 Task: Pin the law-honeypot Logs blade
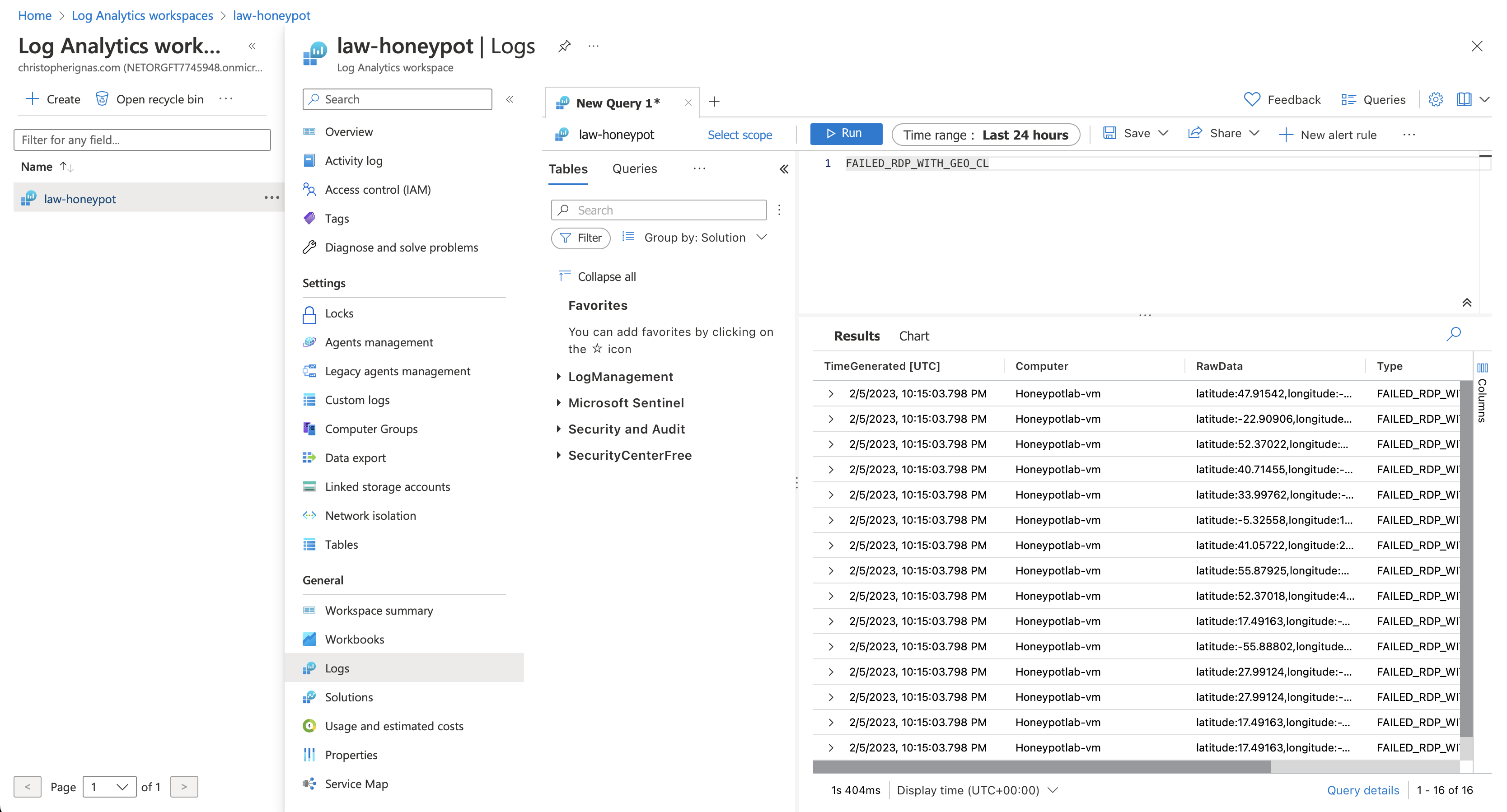point(564,46)
